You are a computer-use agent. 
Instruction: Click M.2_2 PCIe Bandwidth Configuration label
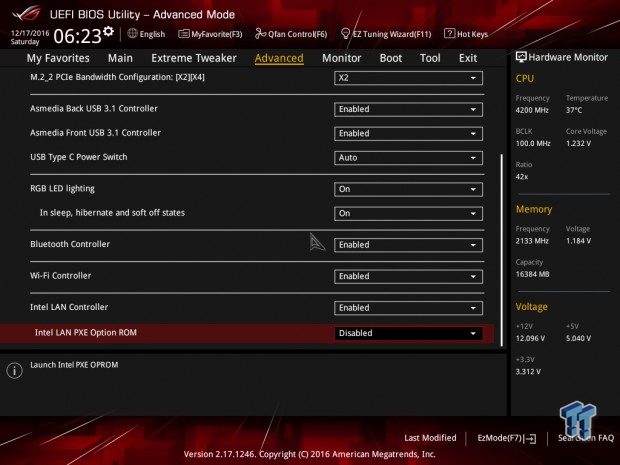[117, 77]
